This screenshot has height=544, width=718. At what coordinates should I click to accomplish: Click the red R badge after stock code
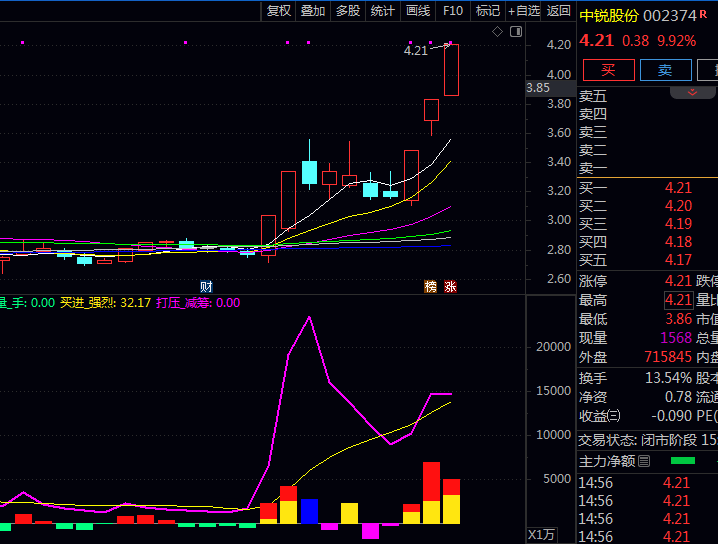(703, 15)
